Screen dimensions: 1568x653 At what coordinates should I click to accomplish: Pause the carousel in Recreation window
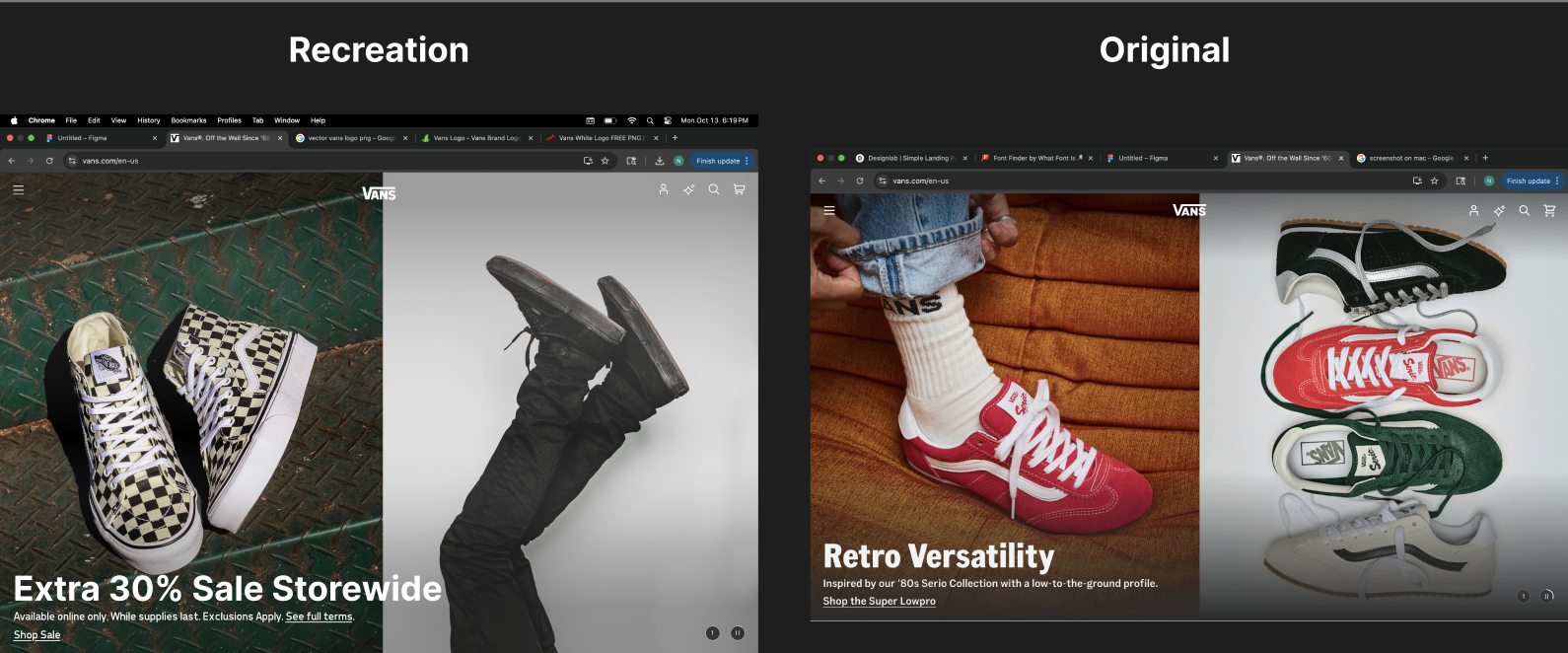pyautogui.click(x=738, y=633)
